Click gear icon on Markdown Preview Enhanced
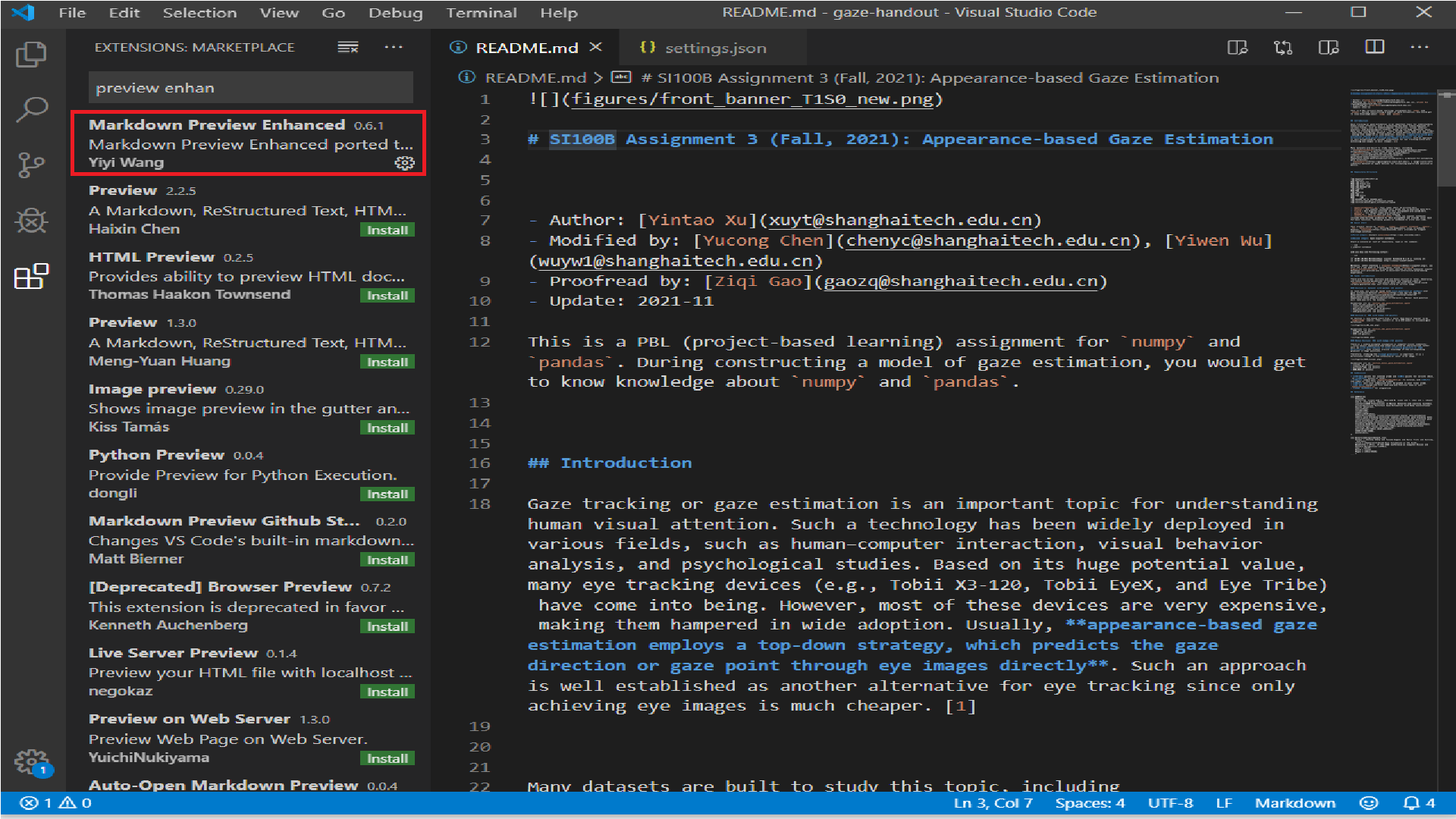Viewport: 1456px width, 819px height. point(404,163)
